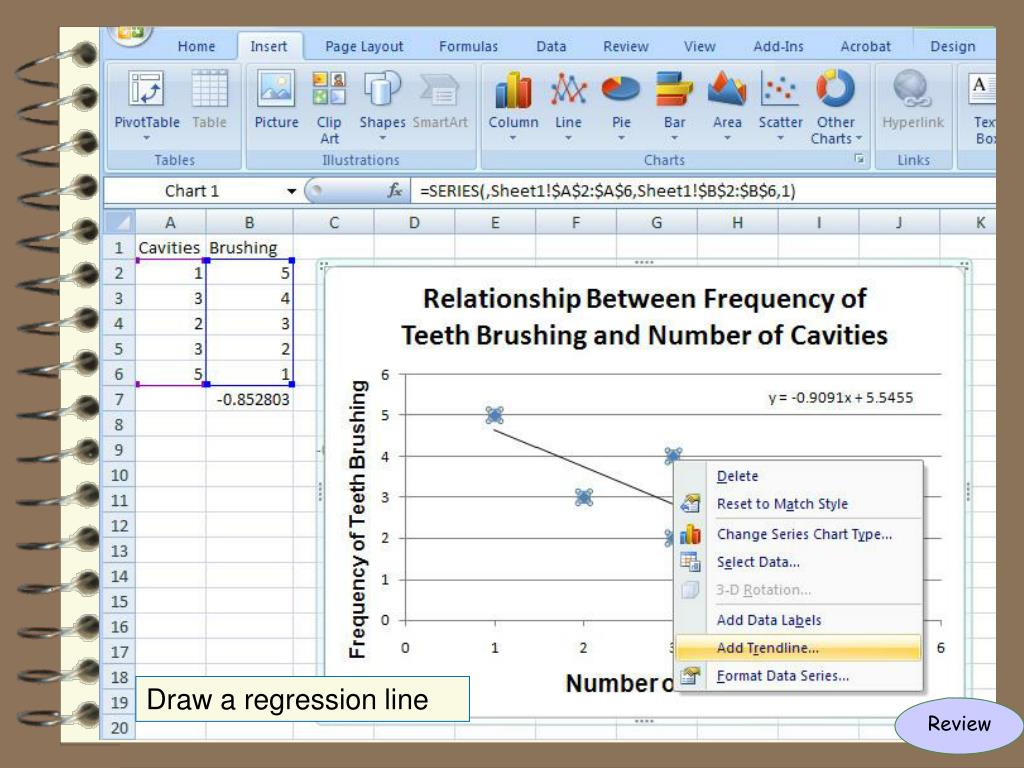
Task: Insert a Picture from the ribbon
Action: pos(276,91)
